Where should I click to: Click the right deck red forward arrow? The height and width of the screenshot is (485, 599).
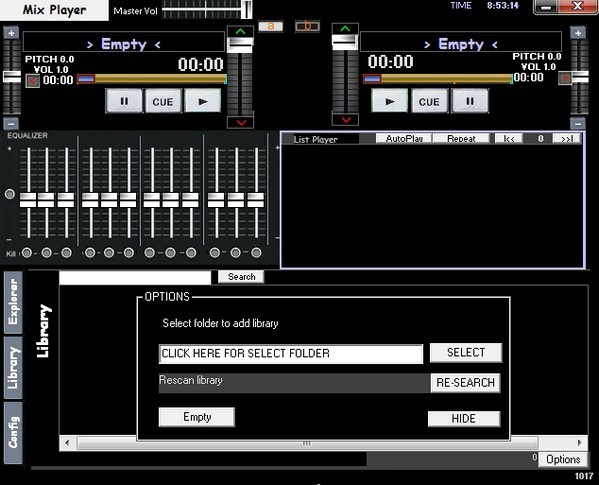tap(565, 78)
